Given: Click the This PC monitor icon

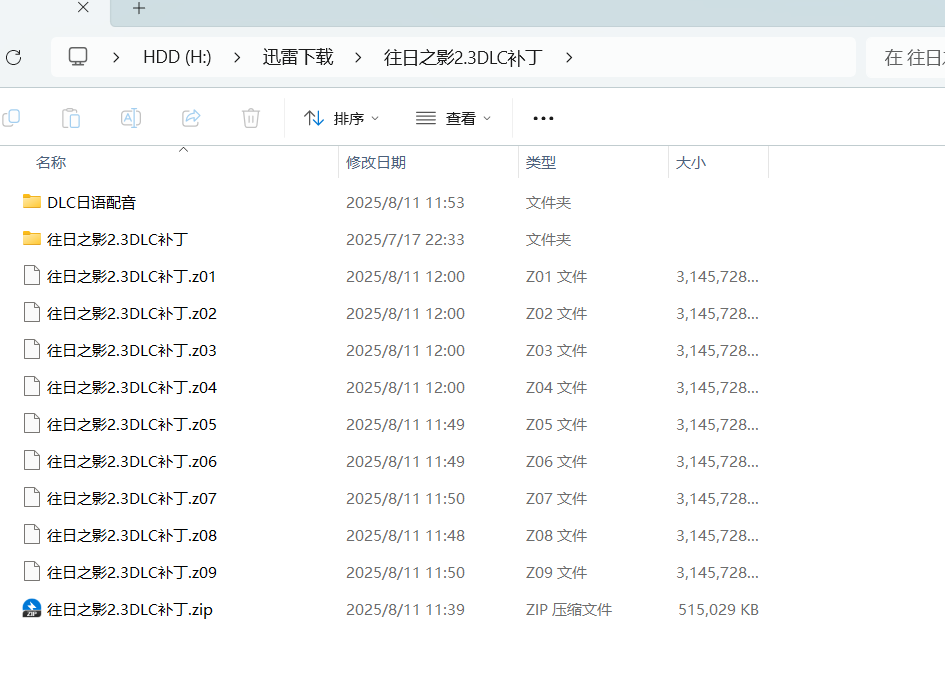Looking at the screenshot, I should click(78, 57).
